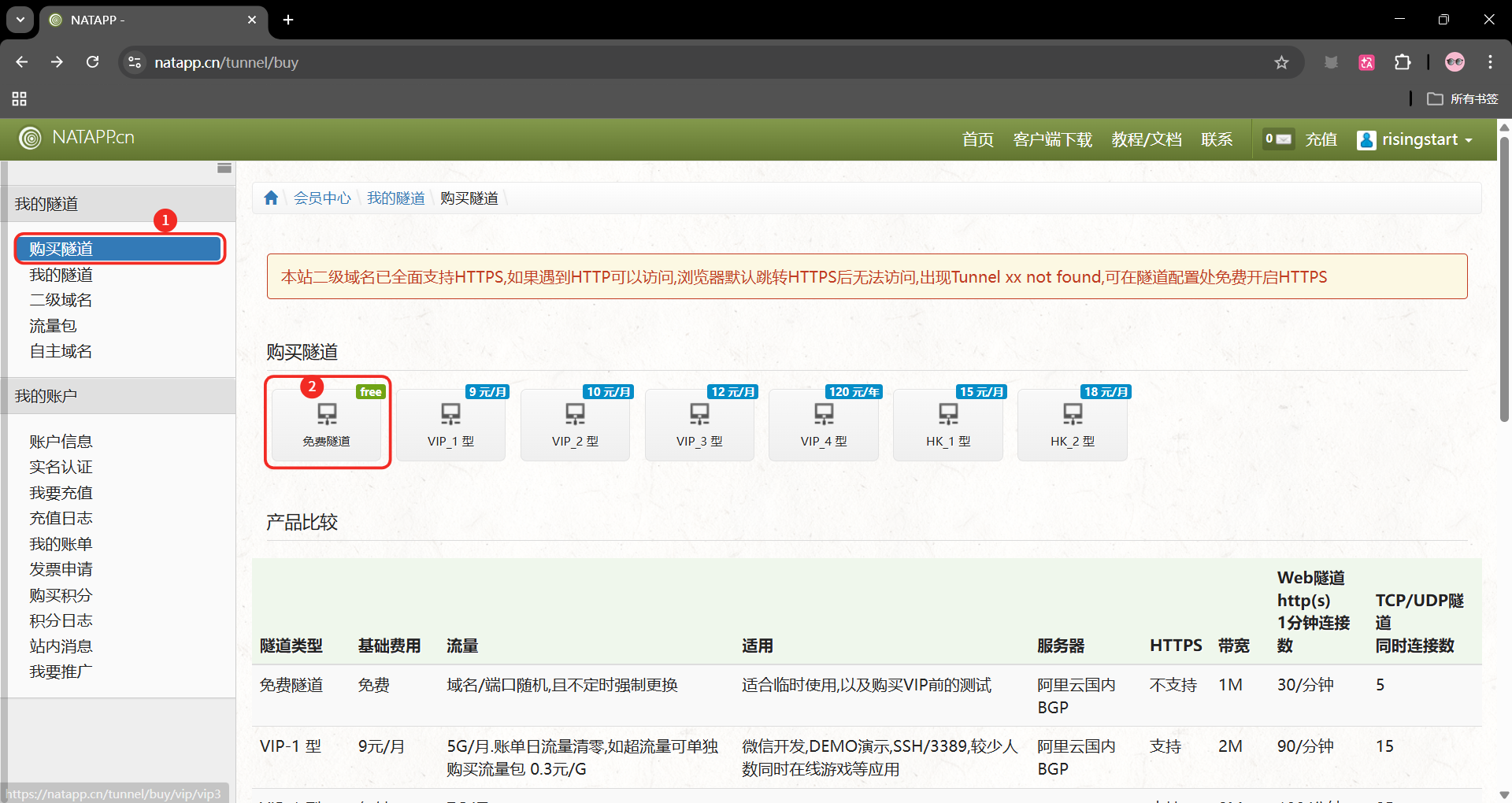The image size is (1512, 803).
Task: Select the VIP_2 型 tunnel card
Action: pos(575,424)
